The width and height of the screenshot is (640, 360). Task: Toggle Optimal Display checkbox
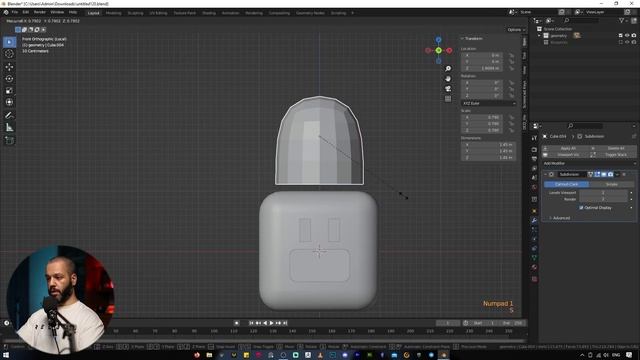(581, 208)
